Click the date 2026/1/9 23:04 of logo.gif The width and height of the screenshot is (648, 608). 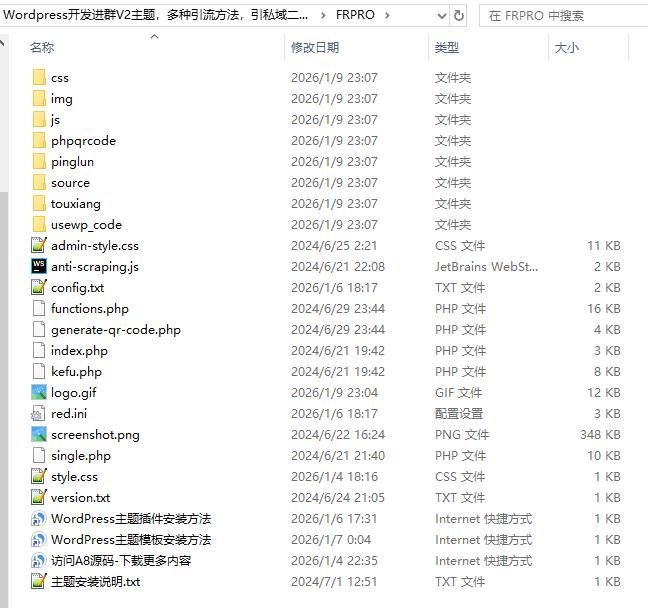click(334, 393)
